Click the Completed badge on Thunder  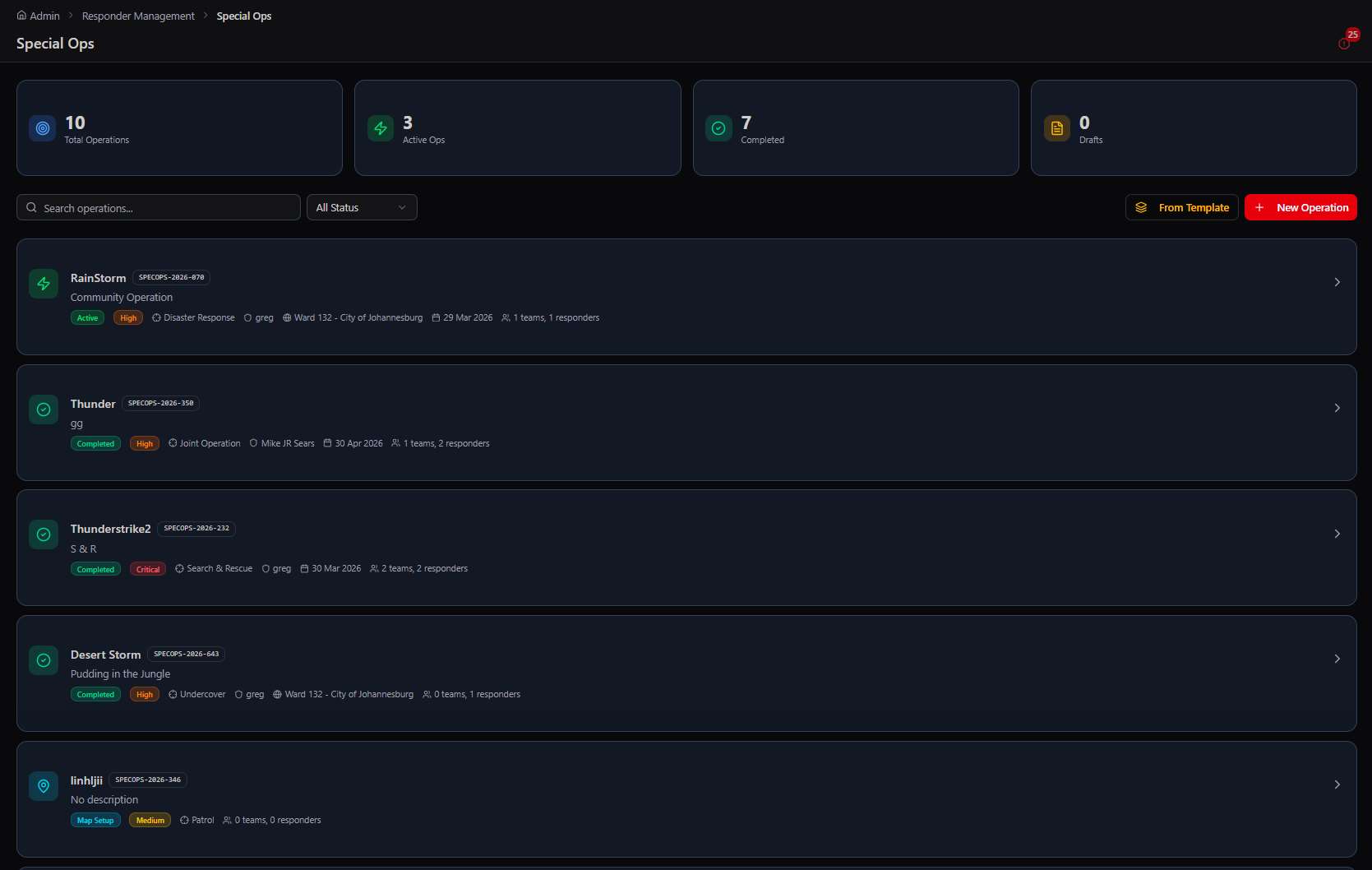tap(95, 444)
